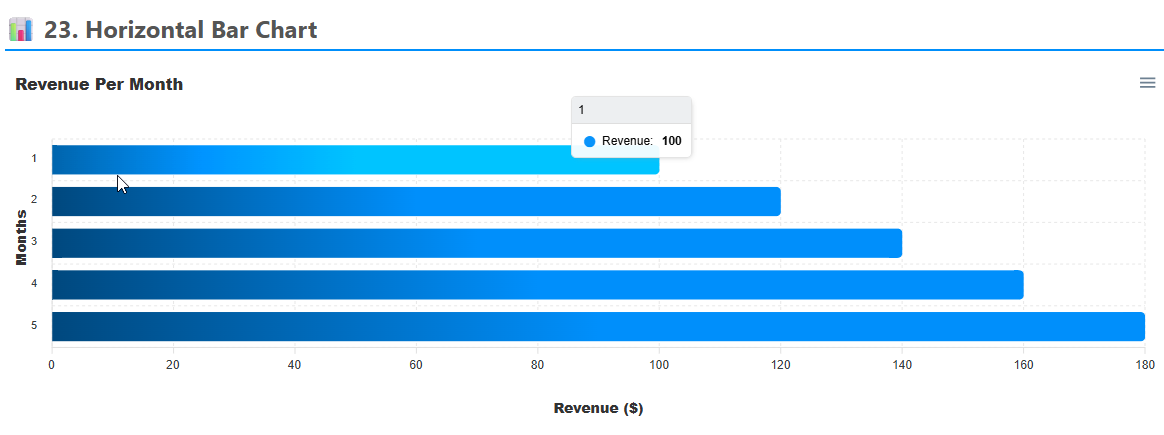
Task: Click the 'Revenue Per Month' chart title
Action: (99, 85)
